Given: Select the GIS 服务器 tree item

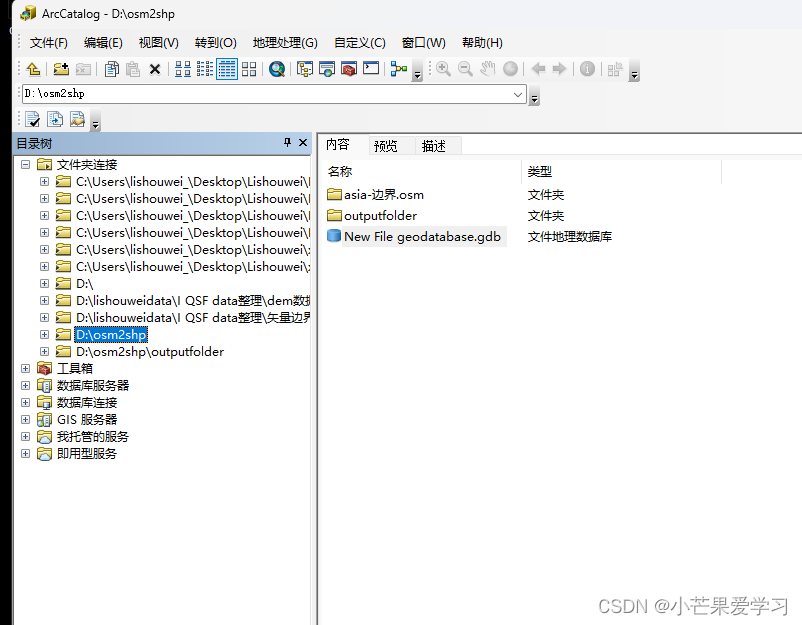Looking at the screenshot, I should (87, 420).
